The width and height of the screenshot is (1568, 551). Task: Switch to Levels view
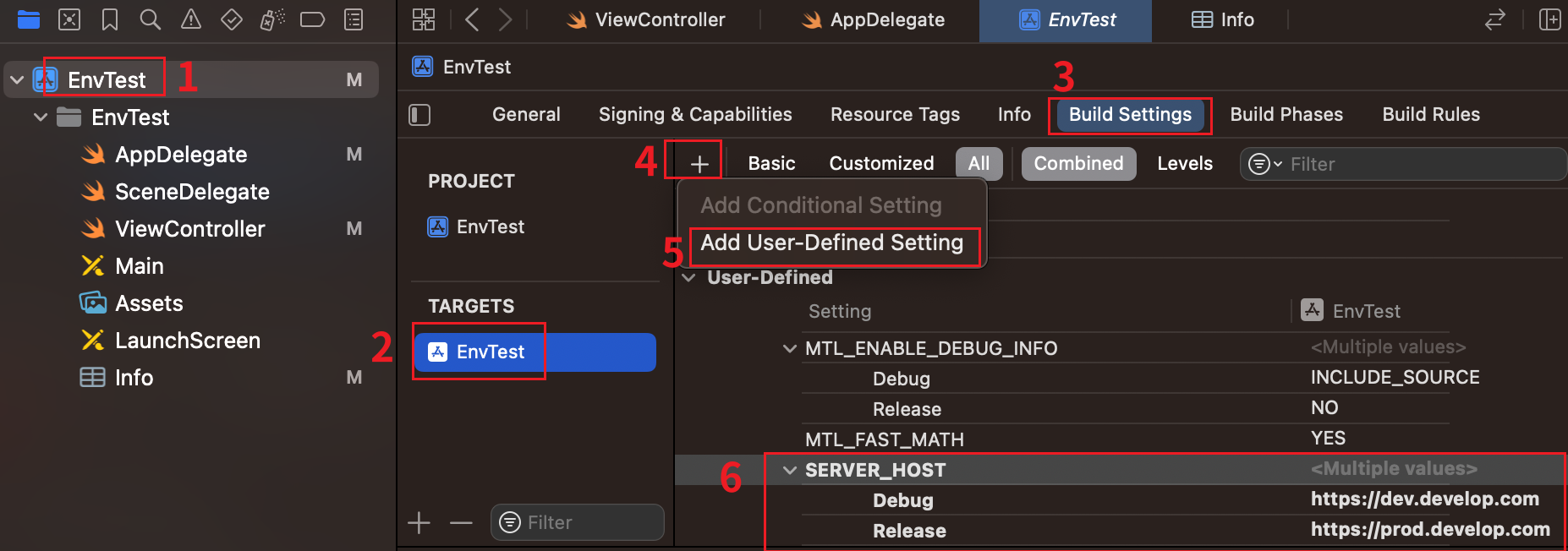tap(1185, 164)
